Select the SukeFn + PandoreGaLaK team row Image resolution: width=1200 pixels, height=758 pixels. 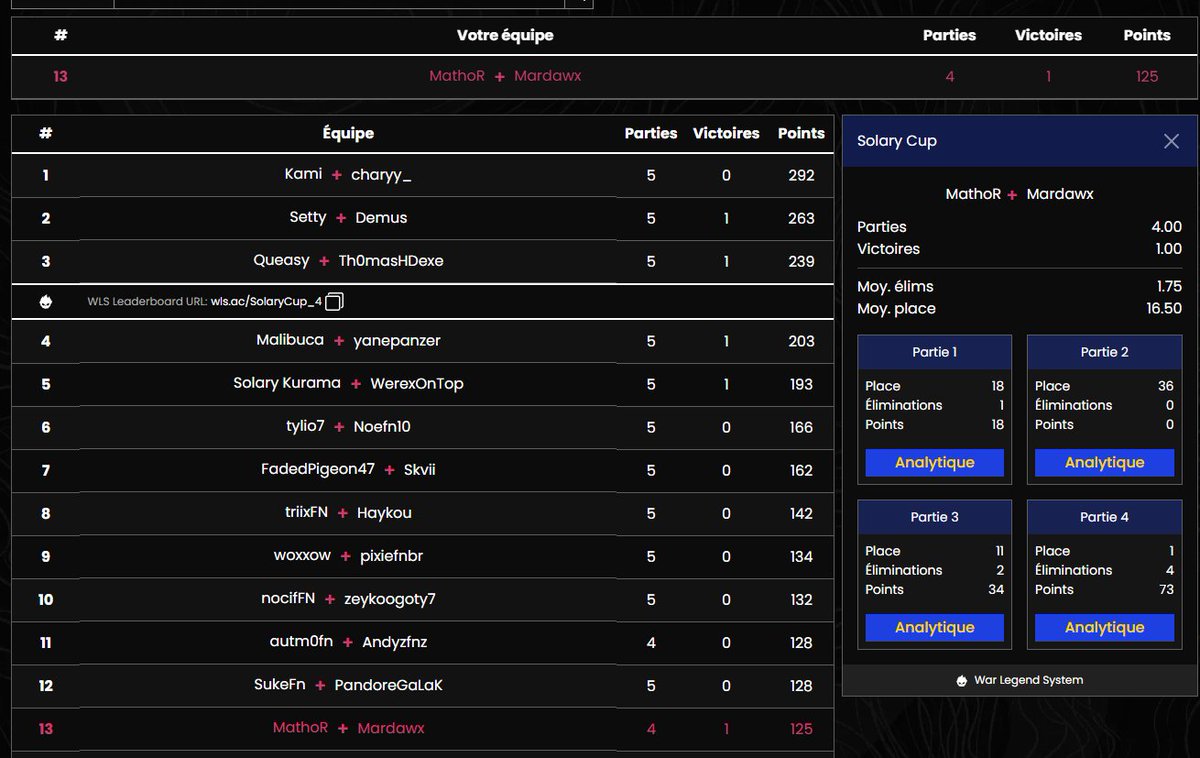coord(422,685)
